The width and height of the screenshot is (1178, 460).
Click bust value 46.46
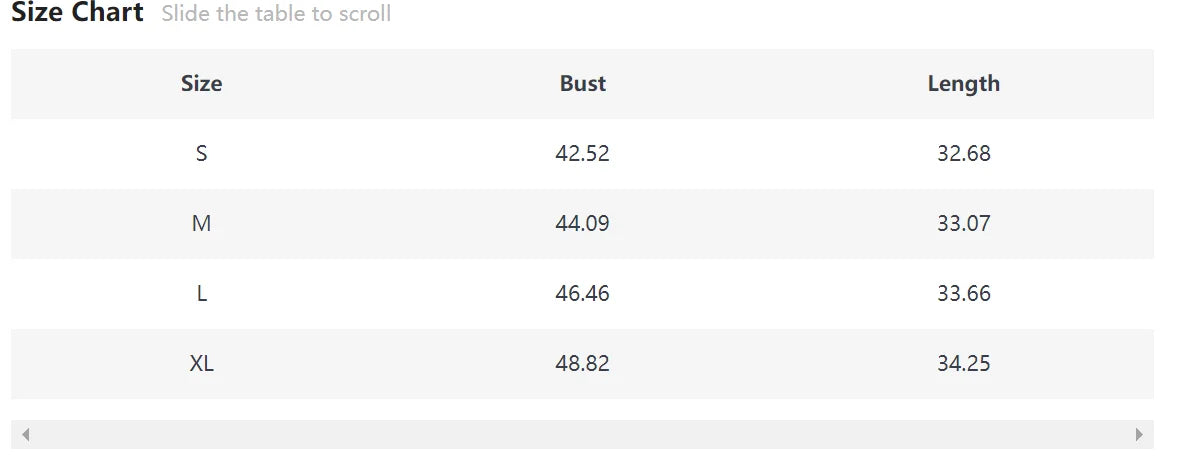point(582,293)
